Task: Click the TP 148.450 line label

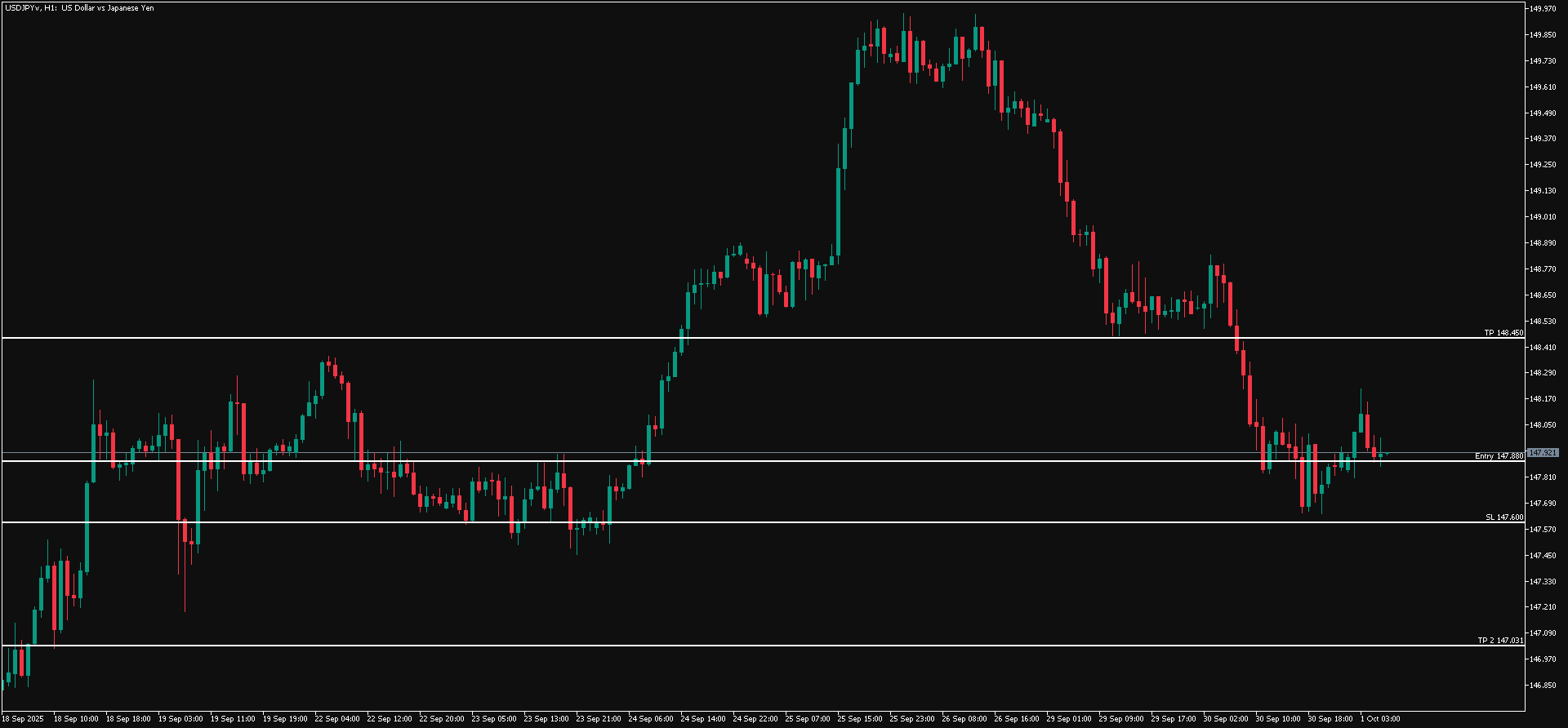Action: [x=1503, y=333]
